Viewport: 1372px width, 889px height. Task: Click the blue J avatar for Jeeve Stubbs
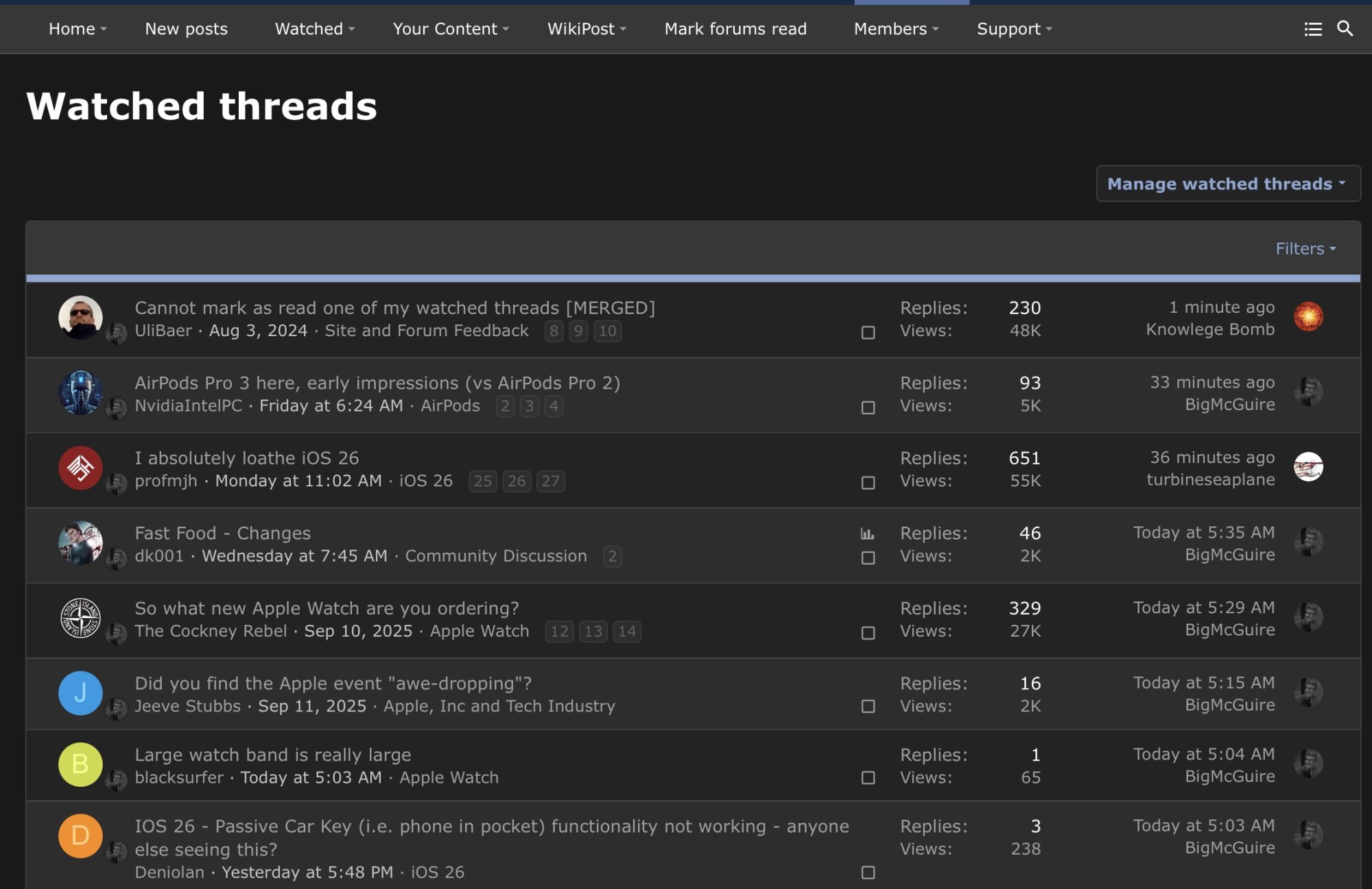click(80, 693)
